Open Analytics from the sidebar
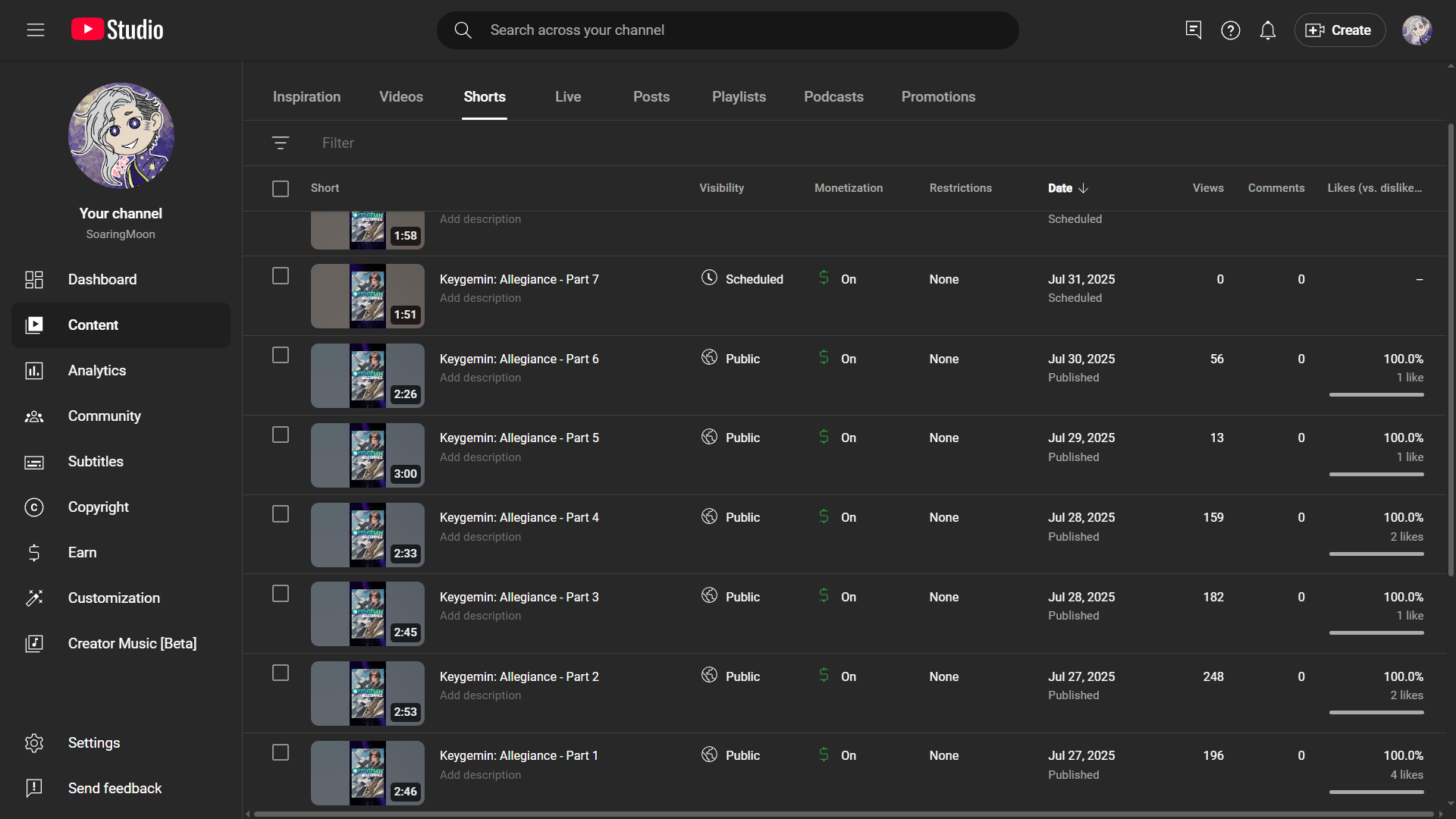The height and width of the screenshot is (819, 1456). pos(96,370)
